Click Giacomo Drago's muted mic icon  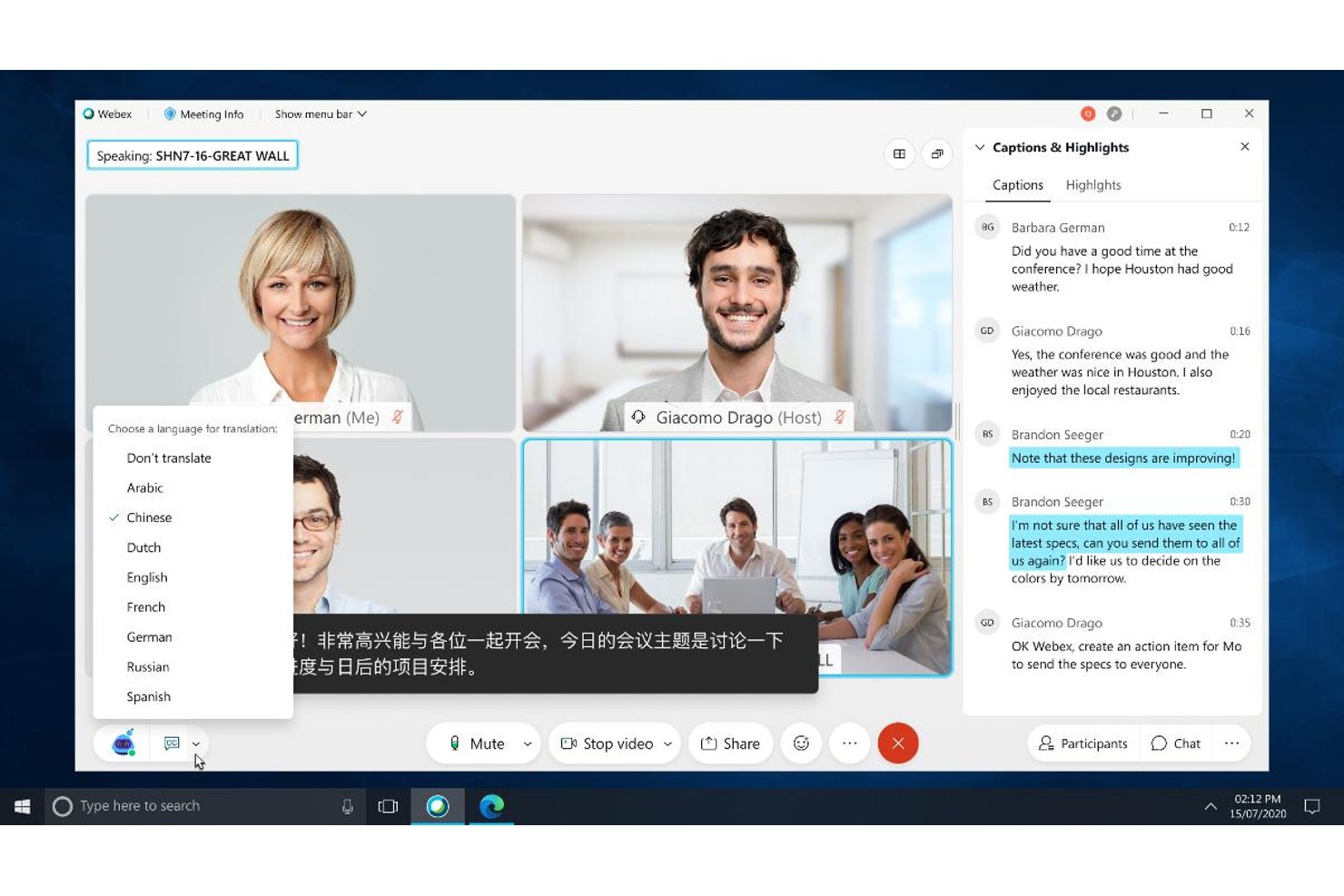coord(839,418)
